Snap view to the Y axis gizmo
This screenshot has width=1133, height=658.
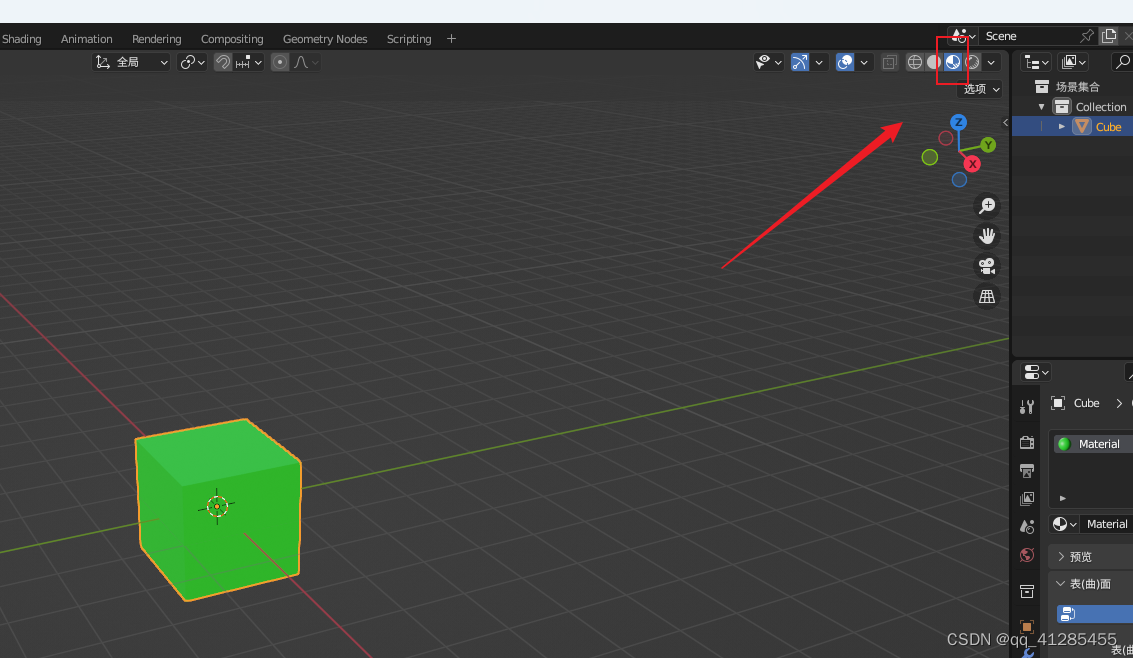click(988, 145)
